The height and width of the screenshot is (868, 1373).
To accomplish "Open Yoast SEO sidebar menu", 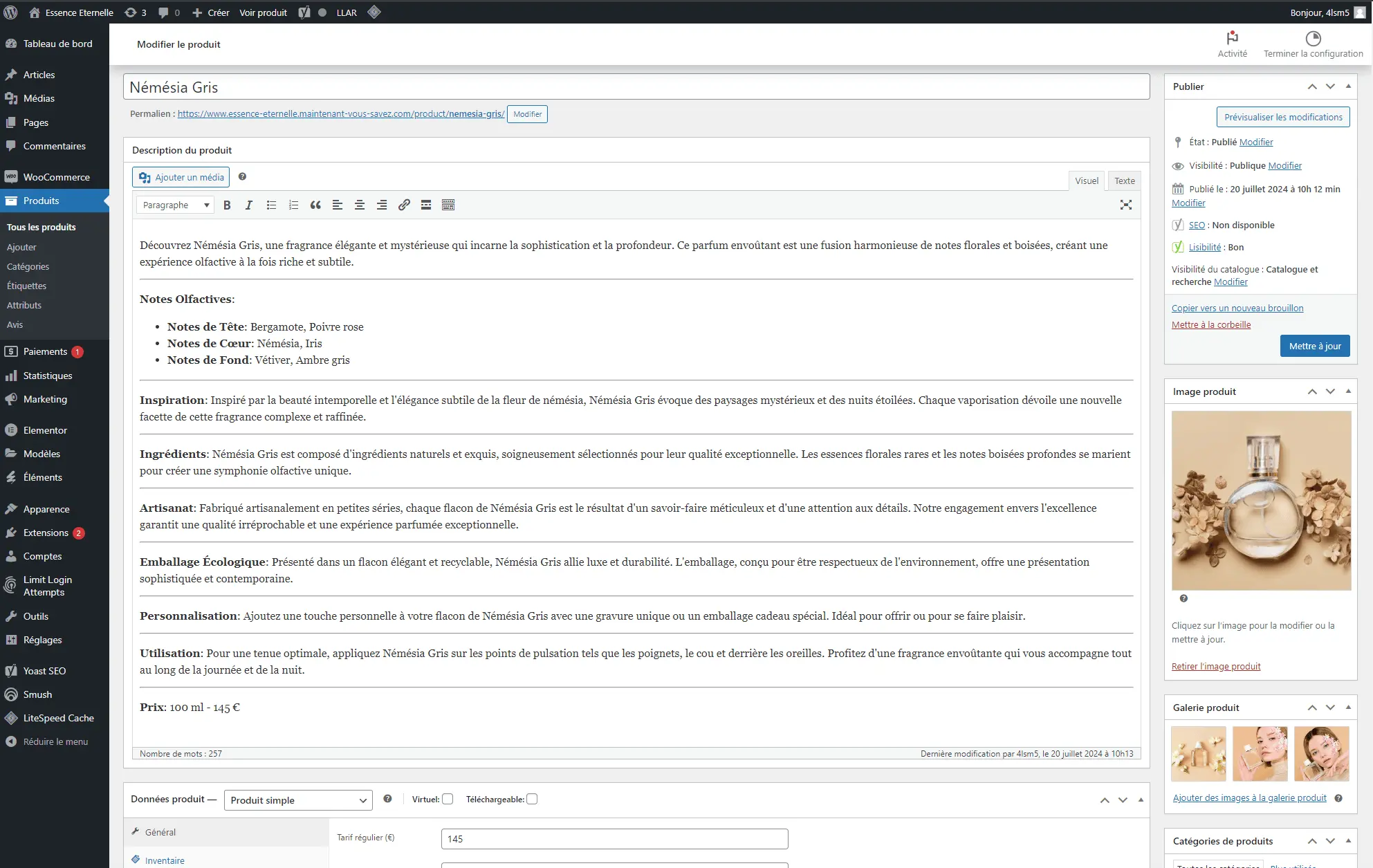I will [55, 671].
